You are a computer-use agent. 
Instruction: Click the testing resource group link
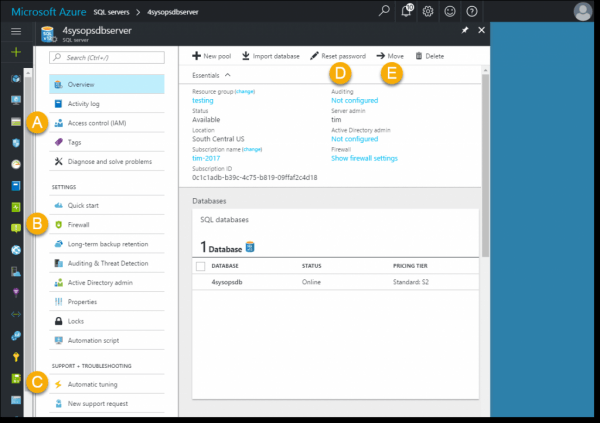[202, 100]
